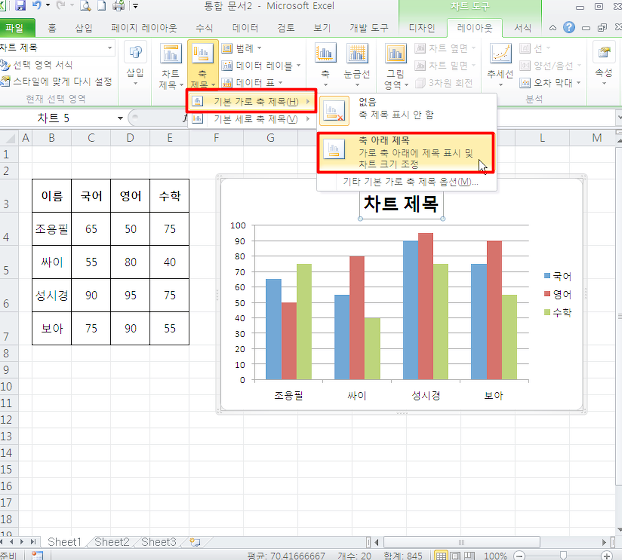Click the Quick Print printer icon
Viewport: 622px width, 560px height.
119,6
